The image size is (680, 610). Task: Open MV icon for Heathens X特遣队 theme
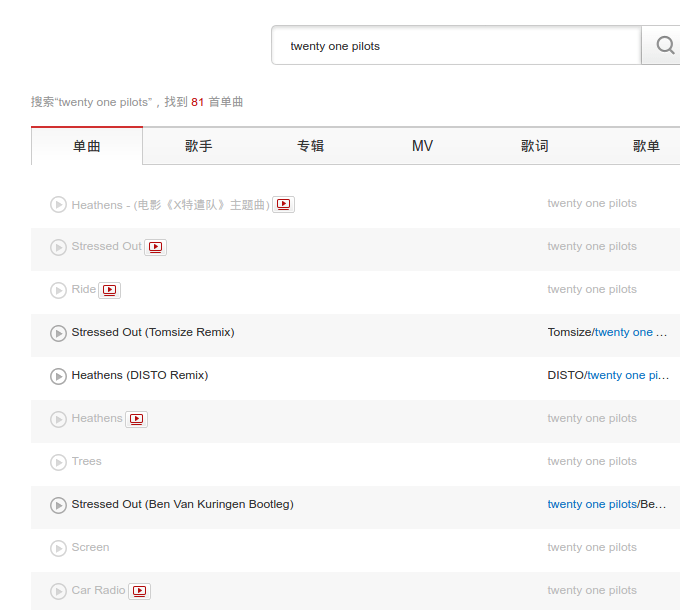pos(283,204)
